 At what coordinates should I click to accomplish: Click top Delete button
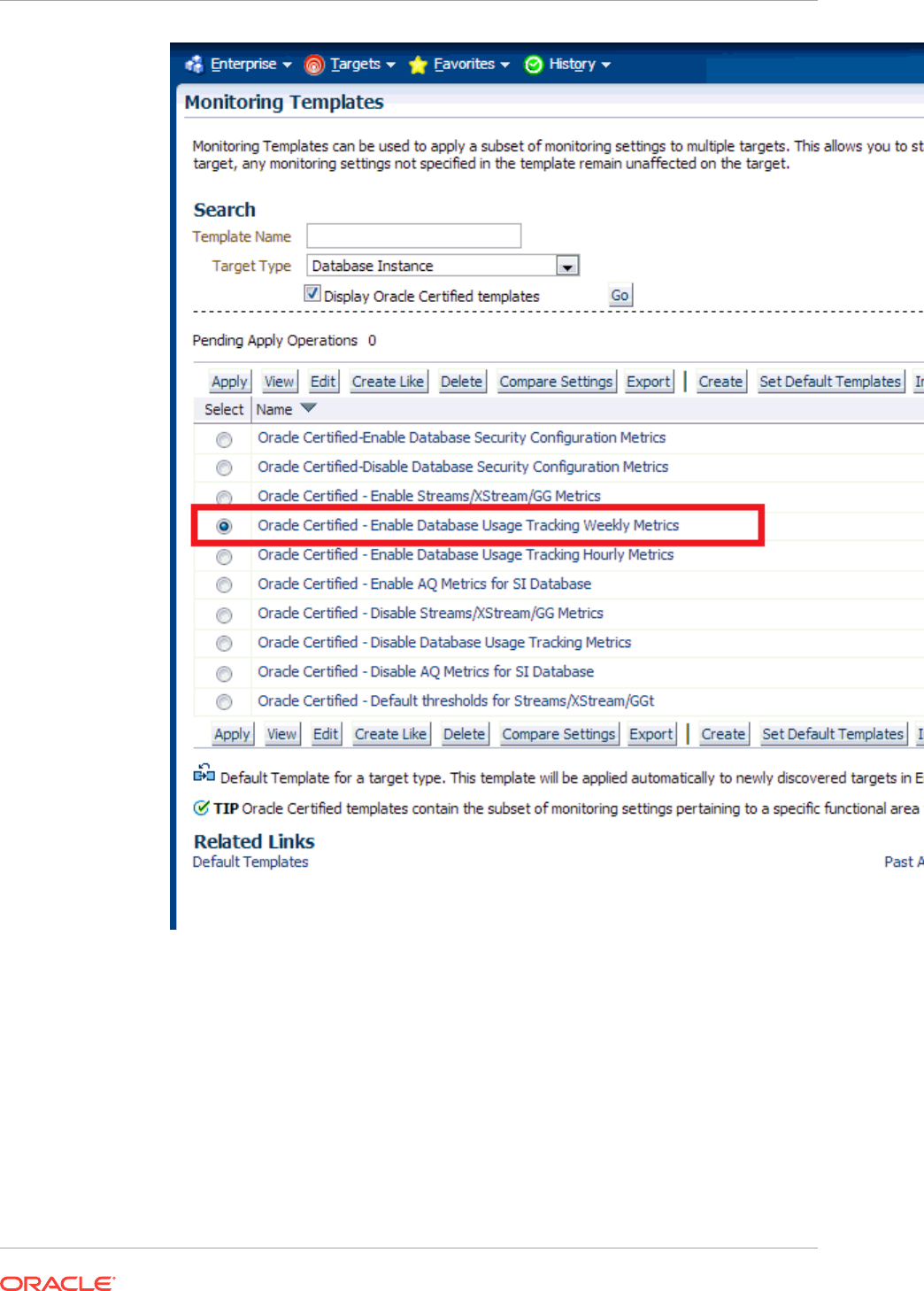pyautogui.click(x=461, y=382)
